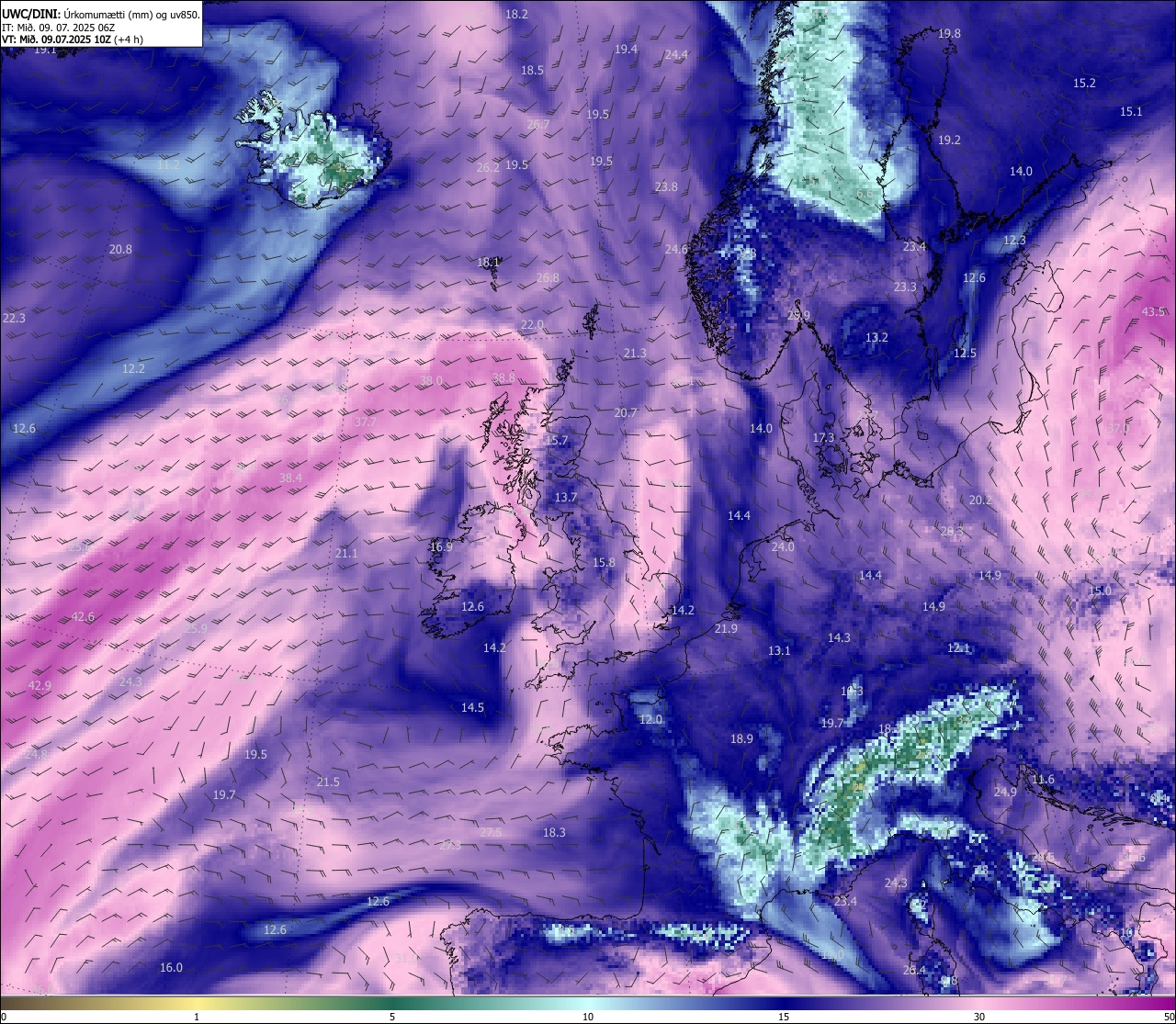Click the 28.3 value on the map
1176x1024 pixels.
[x=952, y=531]
